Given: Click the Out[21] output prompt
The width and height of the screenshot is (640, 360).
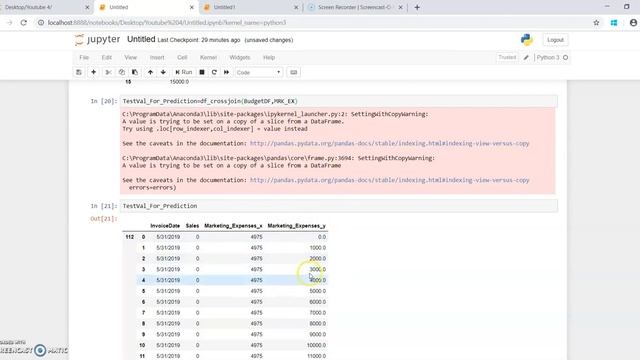Looking at the screenshot, I should tap(104, 219).
